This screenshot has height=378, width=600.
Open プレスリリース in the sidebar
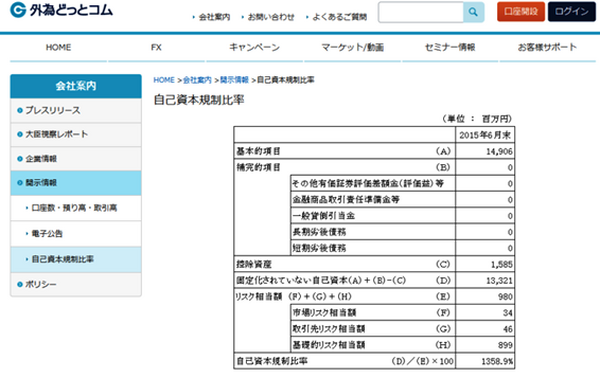[76, 111]
